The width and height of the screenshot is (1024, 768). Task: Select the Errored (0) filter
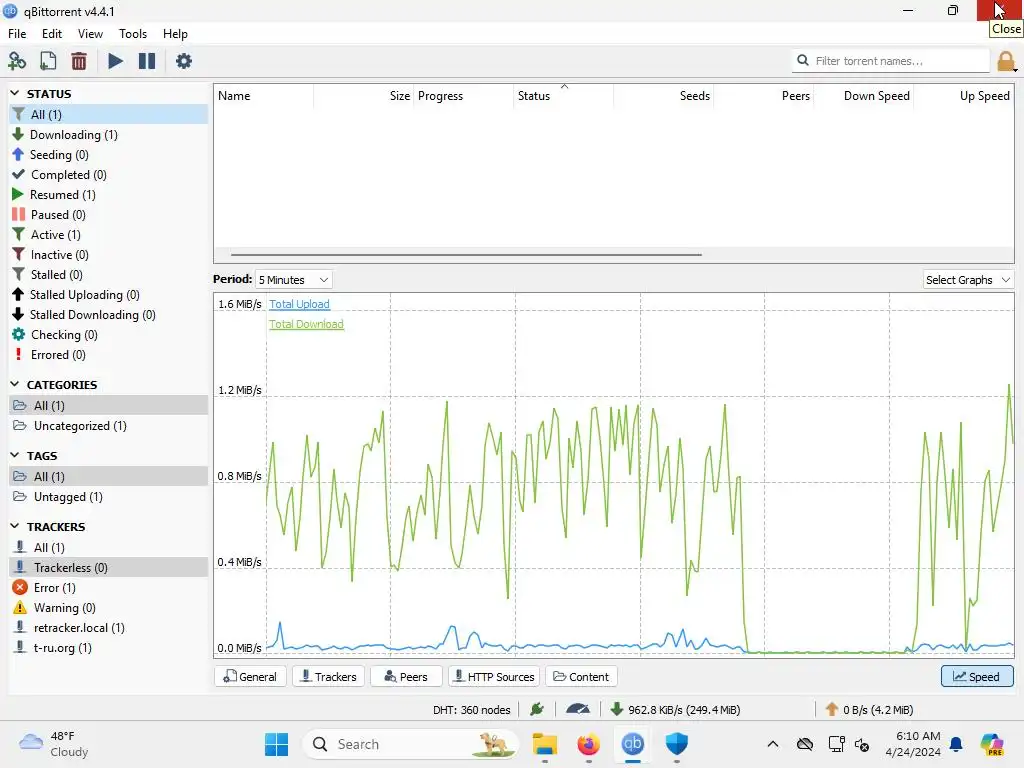coord(108,355)
